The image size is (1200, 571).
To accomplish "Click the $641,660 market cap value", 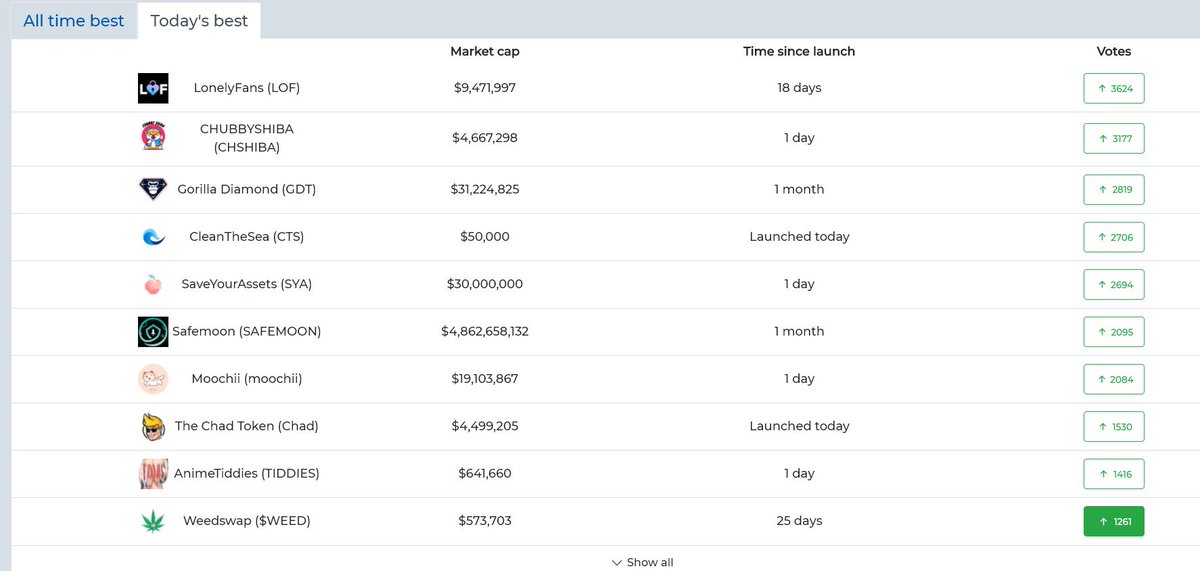I will [485, 473].
